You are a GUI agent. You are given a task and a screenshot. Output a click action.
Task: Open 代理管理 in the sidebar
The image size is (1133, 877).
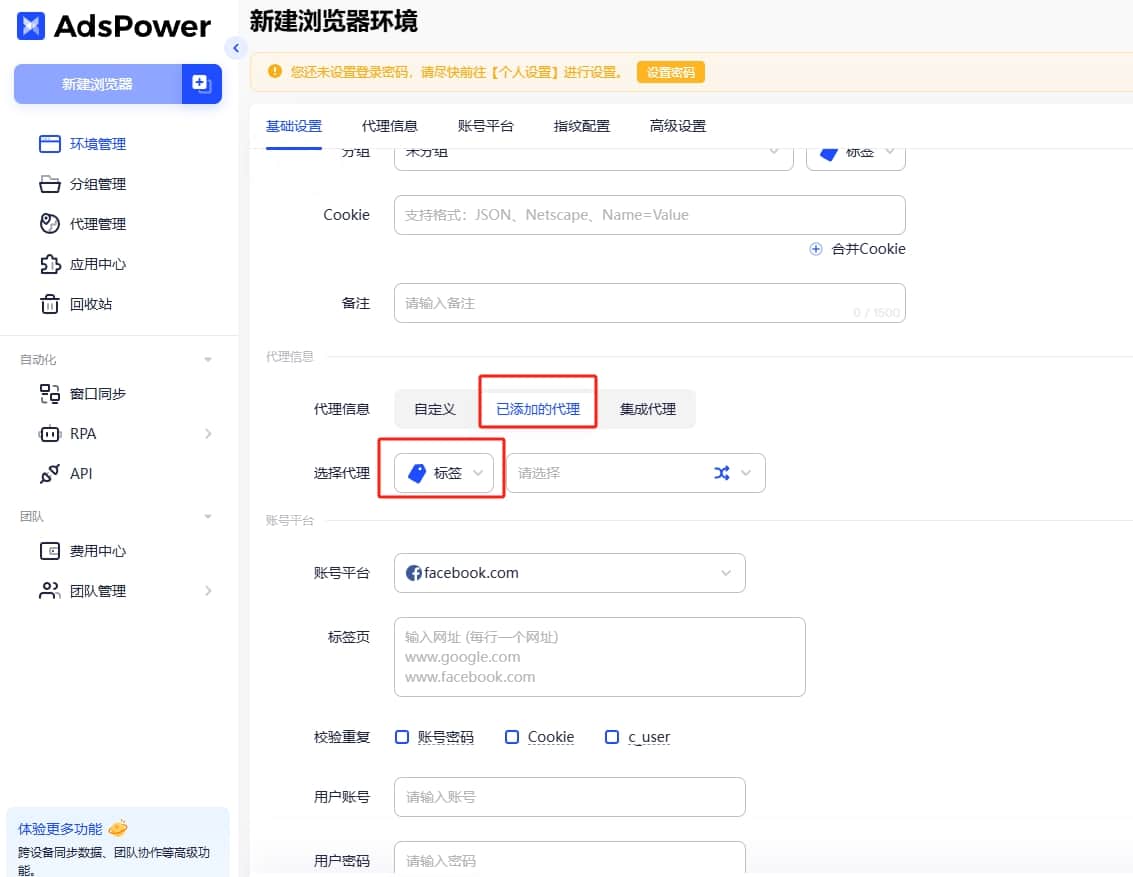(x=98, y=224)
